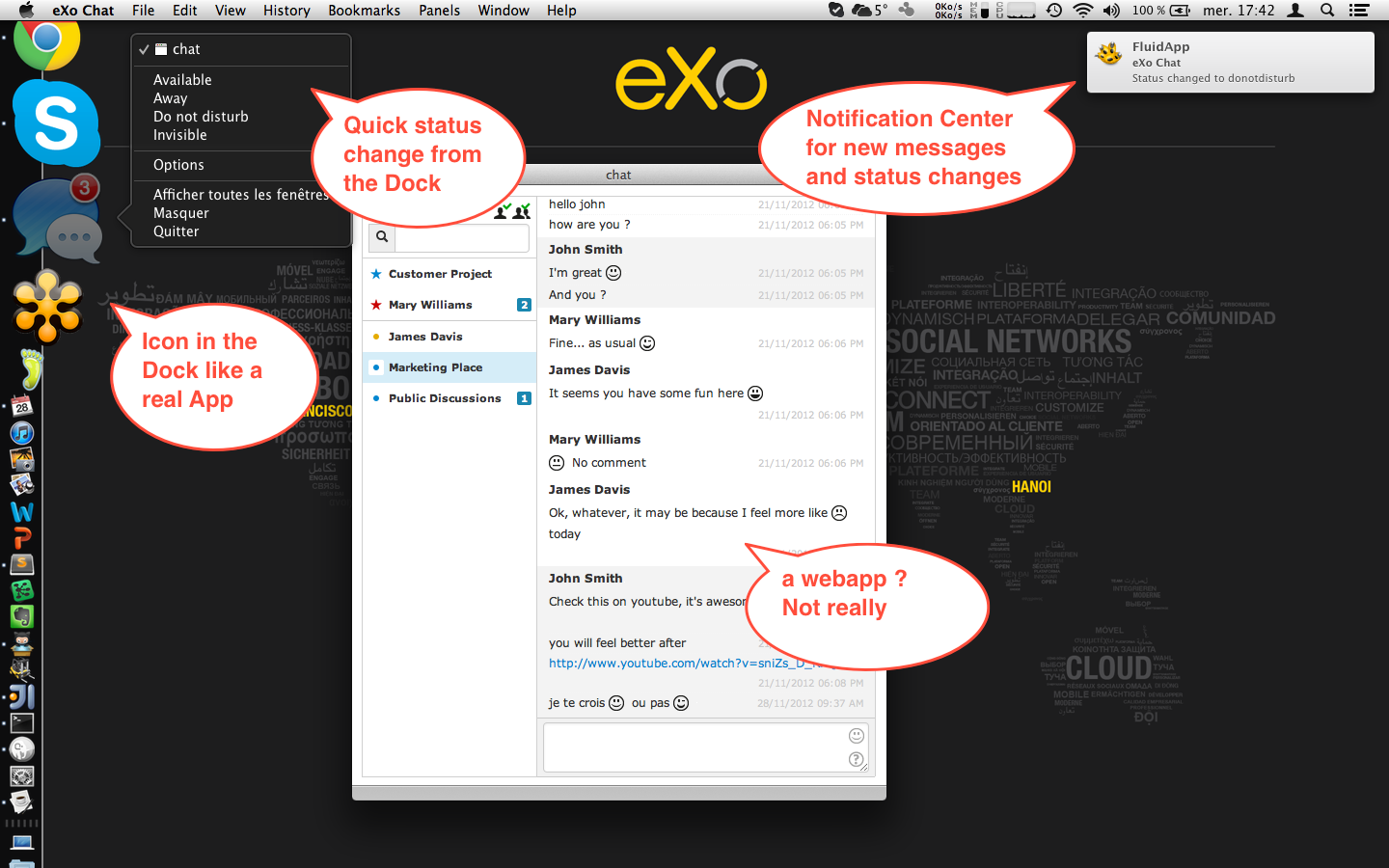The image size is (1389, 868).
Task: Open Terminal from the Dock
Action: pos(22,722)
